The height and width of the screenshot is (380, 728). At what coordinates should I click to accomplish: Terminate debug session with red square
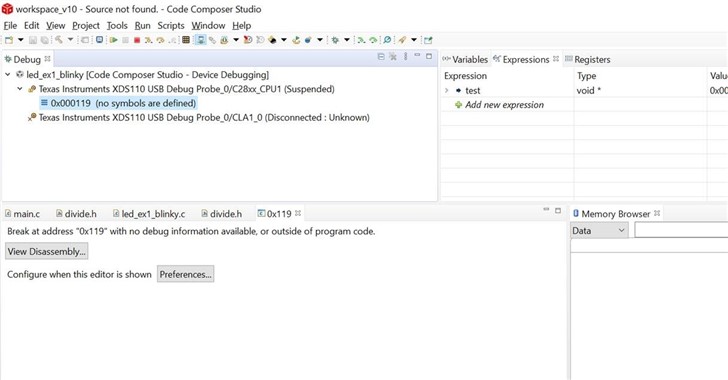tap(137, 40)
